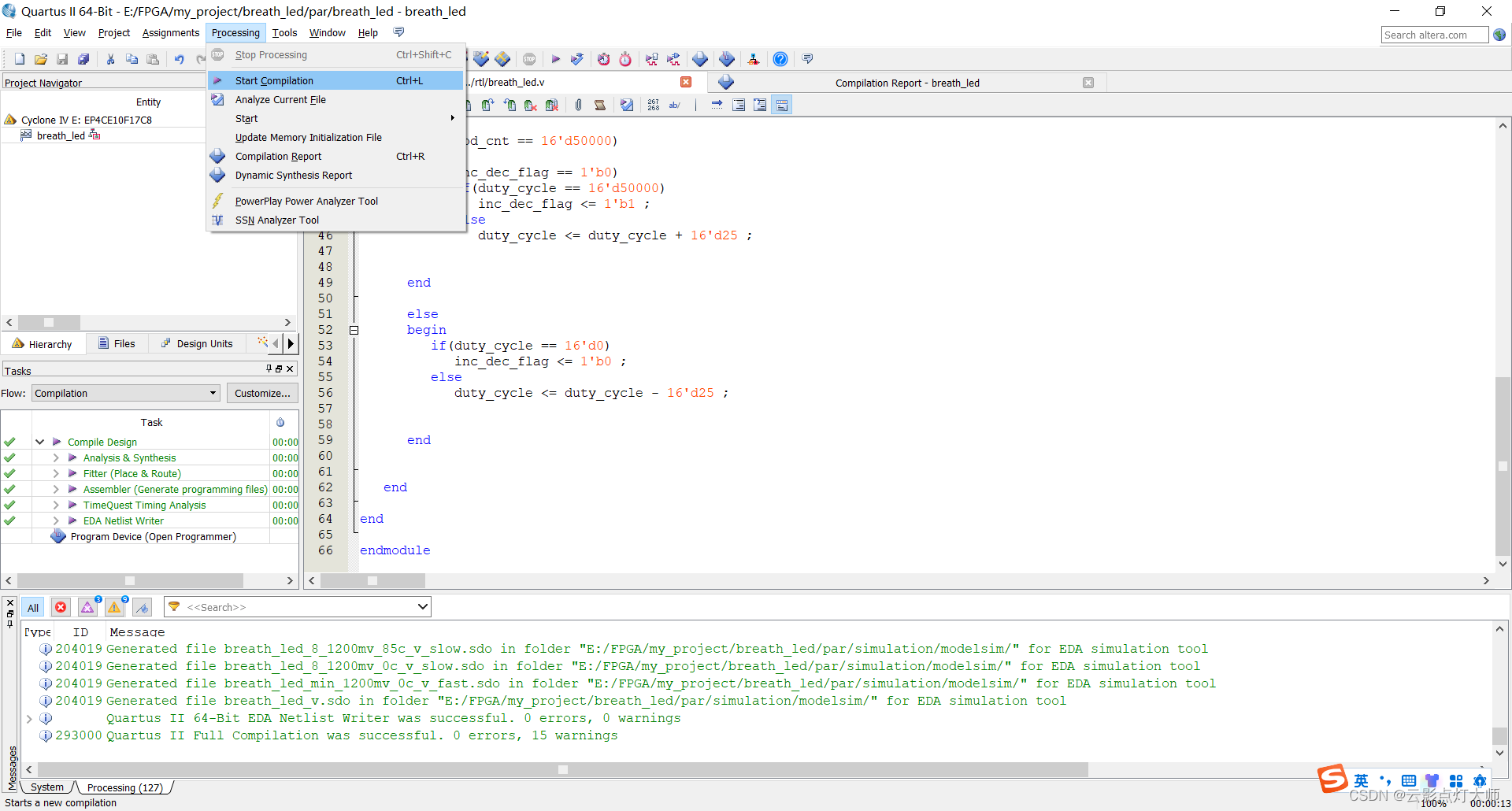Screen dimensions: 1512x811
Task: Click the editor vertical scrollbar thumb
Action: [x=1503, y=466]
